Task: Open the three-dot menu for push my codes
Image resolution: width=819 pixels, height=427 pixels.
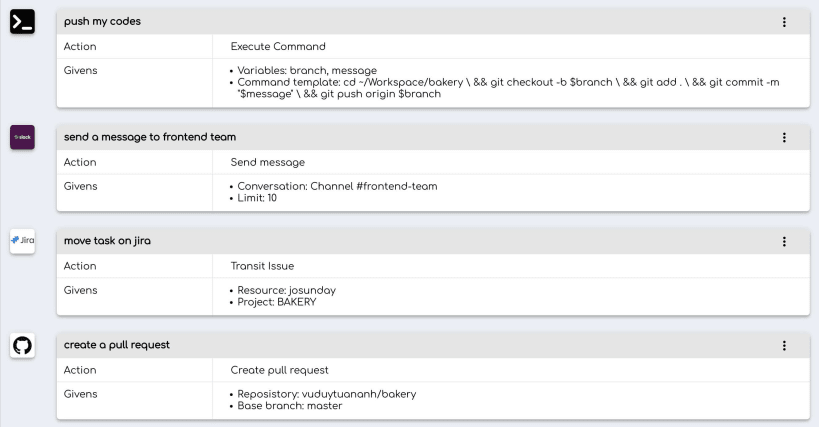Action: [784, 22]
